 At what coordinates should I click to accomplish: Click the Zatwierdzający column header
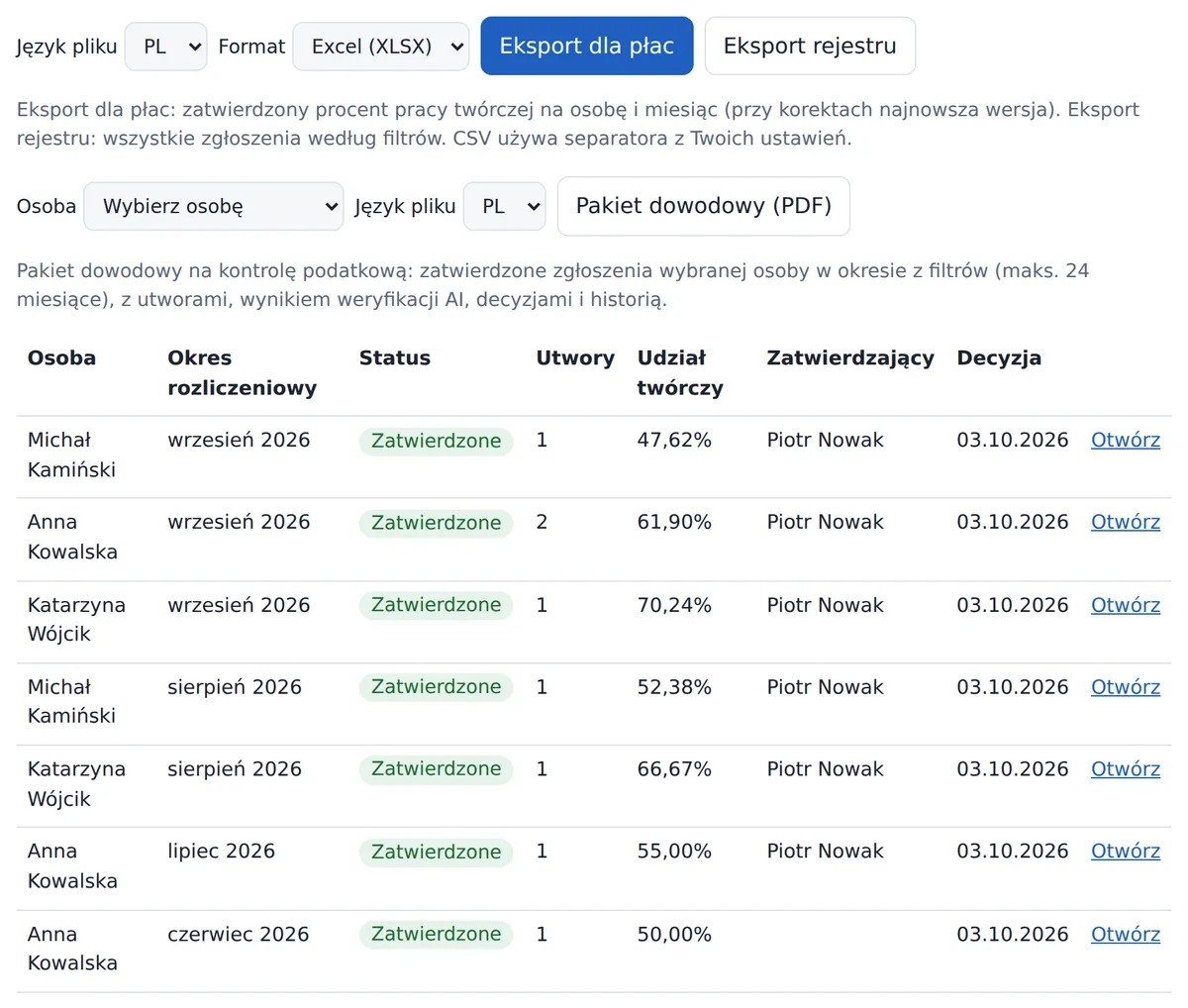pyautogui.click(x=850, y=358)
